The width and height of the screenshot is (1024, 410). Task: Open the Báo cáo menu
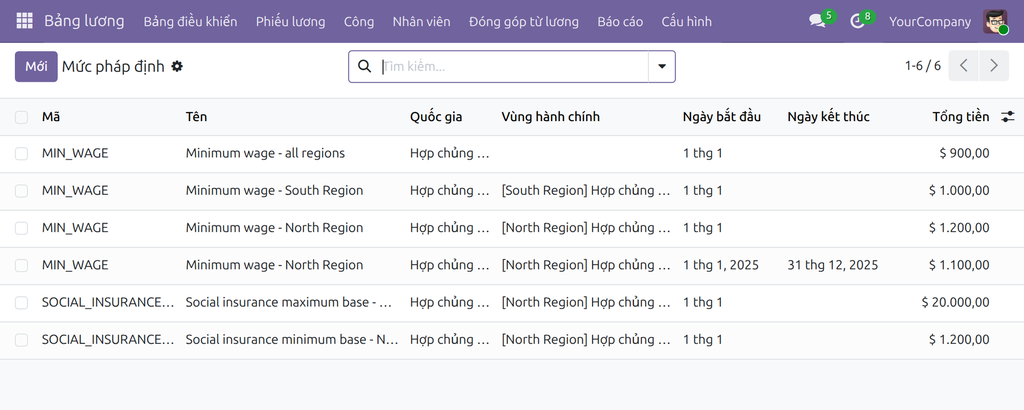click(x=620, y=22)
